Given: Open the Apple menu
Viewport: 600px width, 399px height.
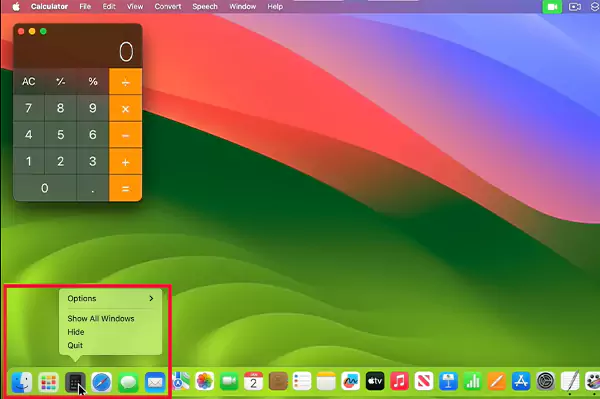Looking at the screenshot, I should click(16, 7).
